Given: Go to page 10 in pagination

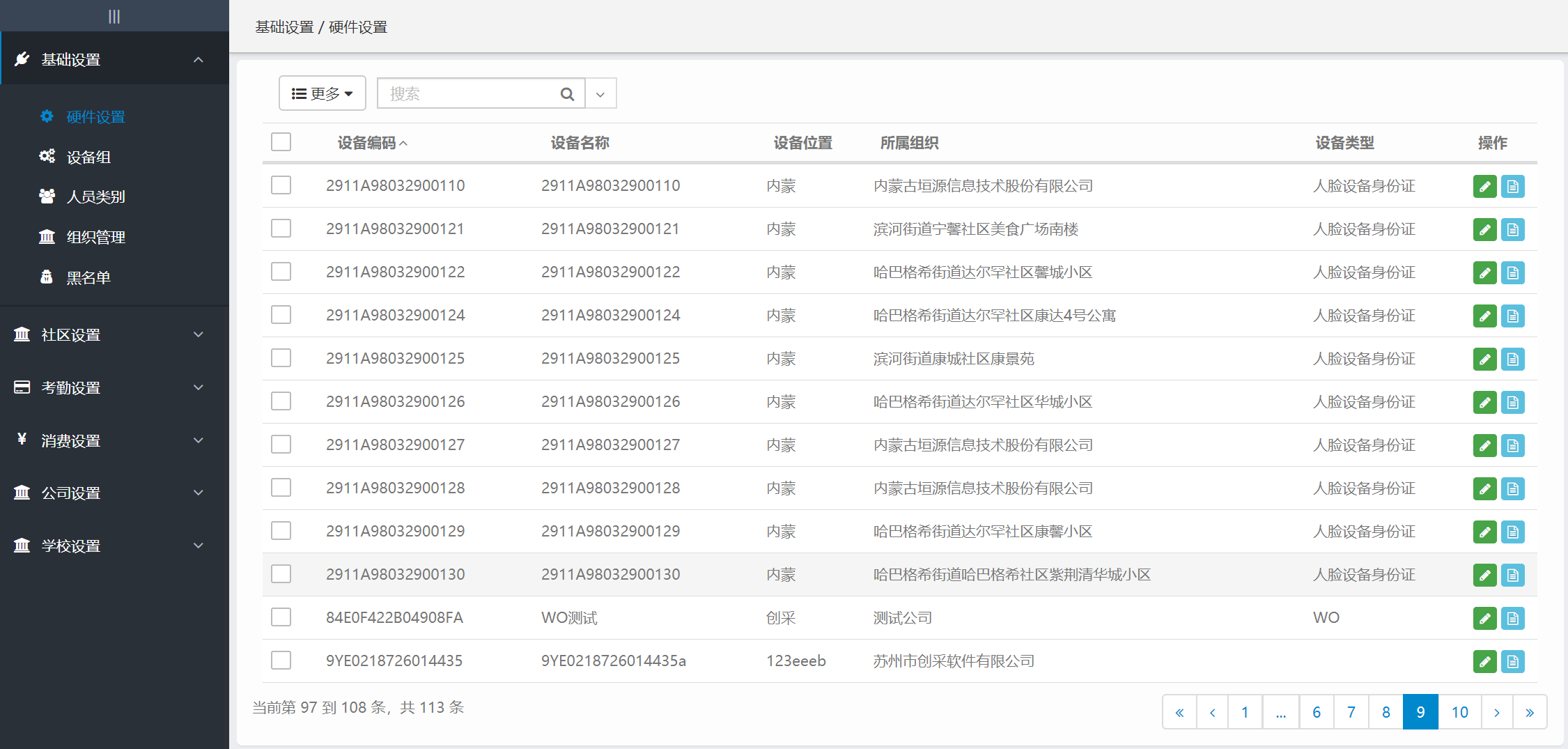Looking at the screenshot, I should (1459, 712).
